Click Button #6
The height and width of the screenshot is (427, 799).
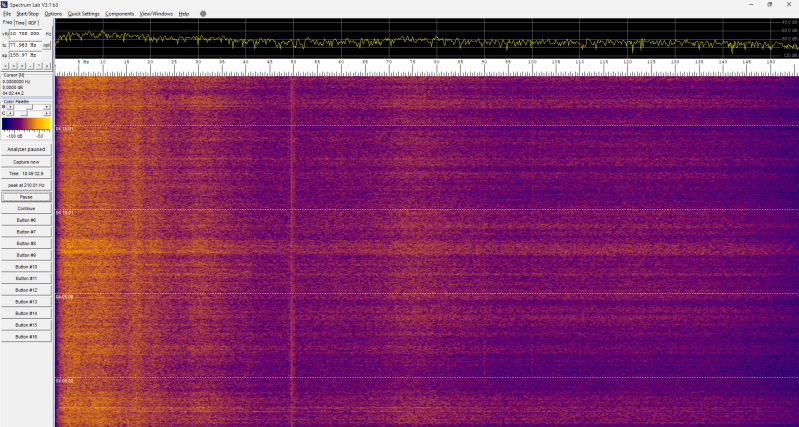click(26, 220)
